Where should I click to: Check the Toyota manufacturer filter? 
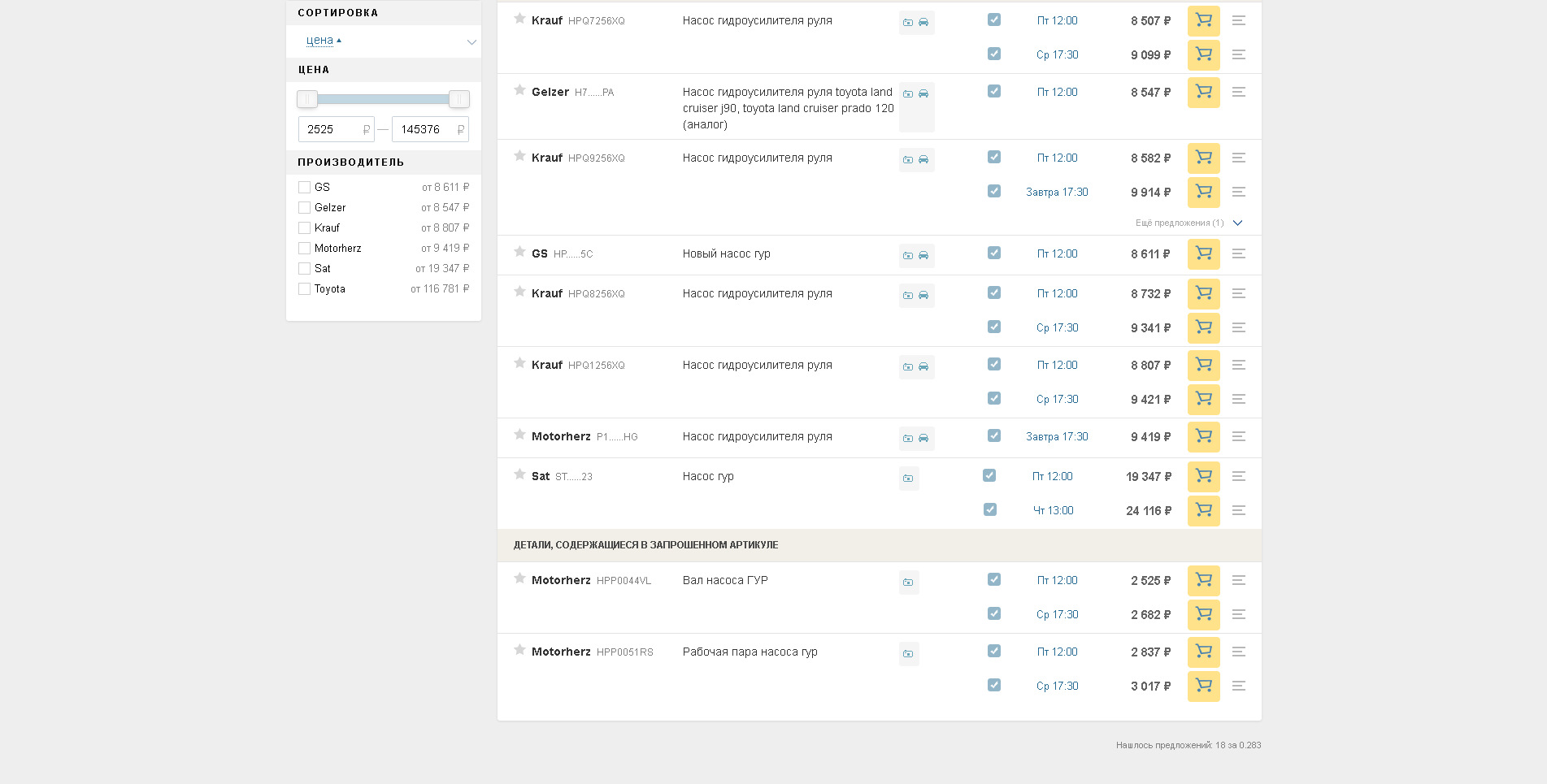pos(305,289)
